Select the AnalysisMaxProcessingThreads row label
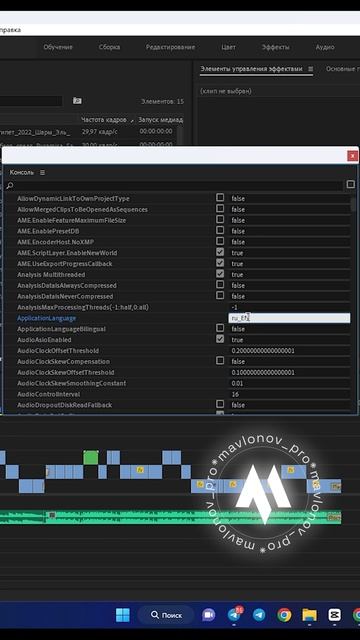This screenshot has height=640, width=360. pyautogui.click(x=83, y=307)
